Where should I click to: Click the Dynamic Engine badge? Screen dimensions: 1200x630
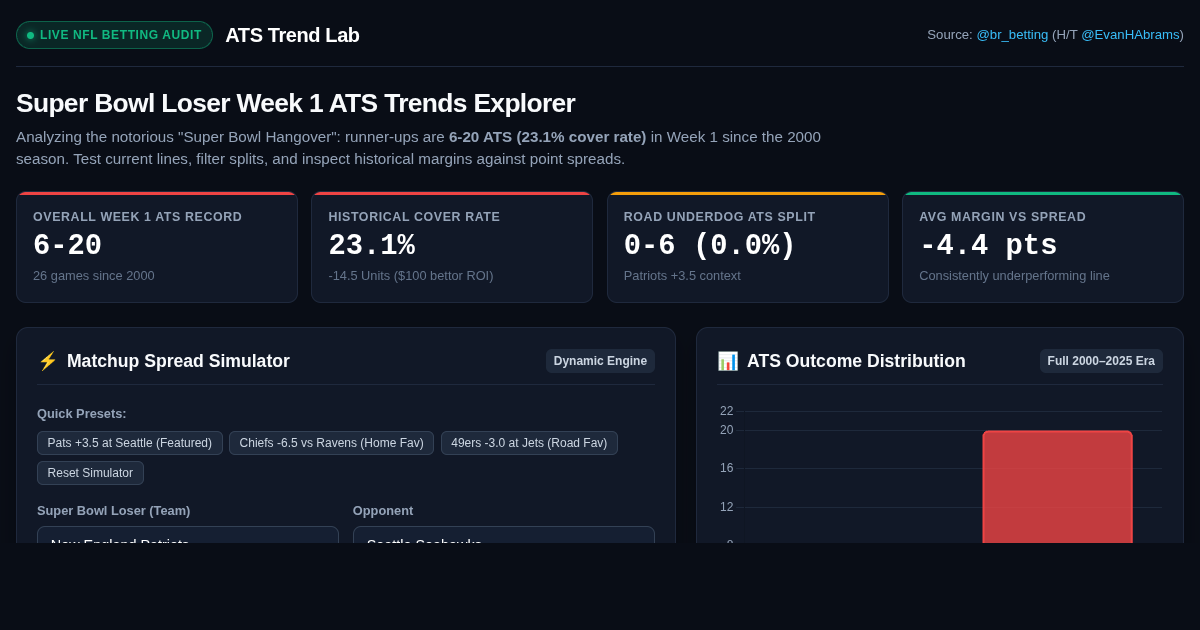coord(600,361)
